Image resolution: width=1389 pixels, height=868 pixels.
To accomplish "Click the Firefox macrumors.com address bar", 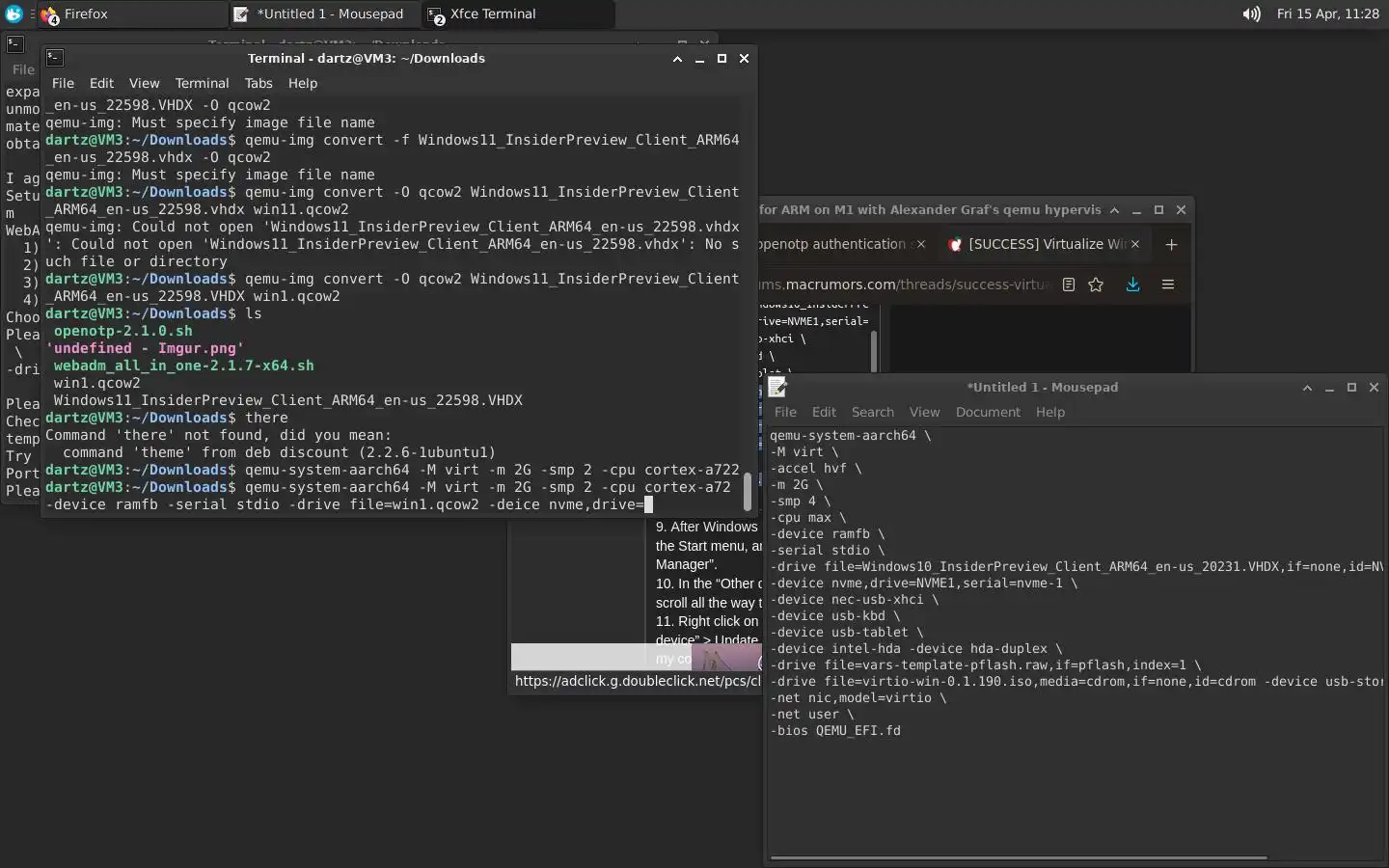I will (904, 285).
